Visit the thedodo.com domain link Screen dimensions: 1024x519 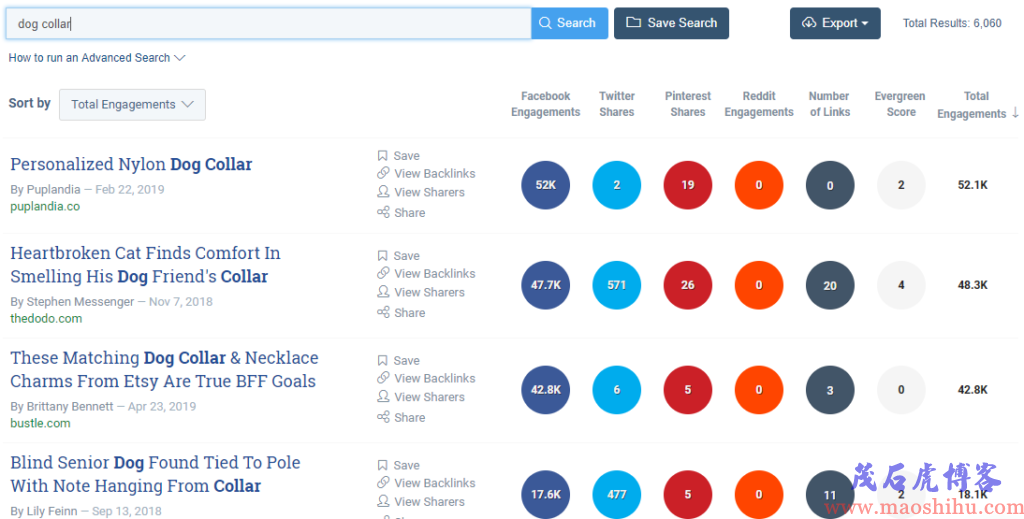(x=46, y=319)
